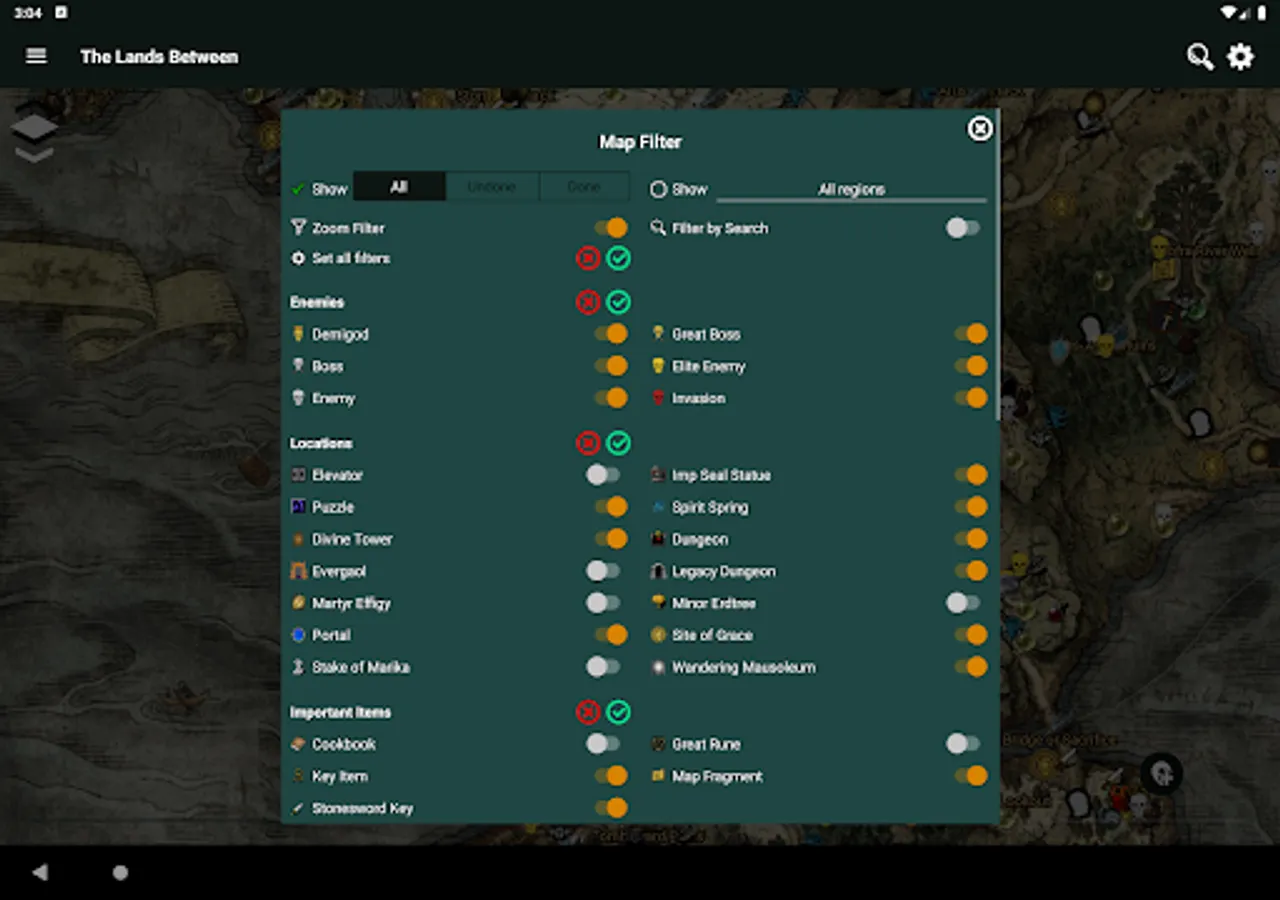Turn off the Boss switch

[x=611, y=366]
